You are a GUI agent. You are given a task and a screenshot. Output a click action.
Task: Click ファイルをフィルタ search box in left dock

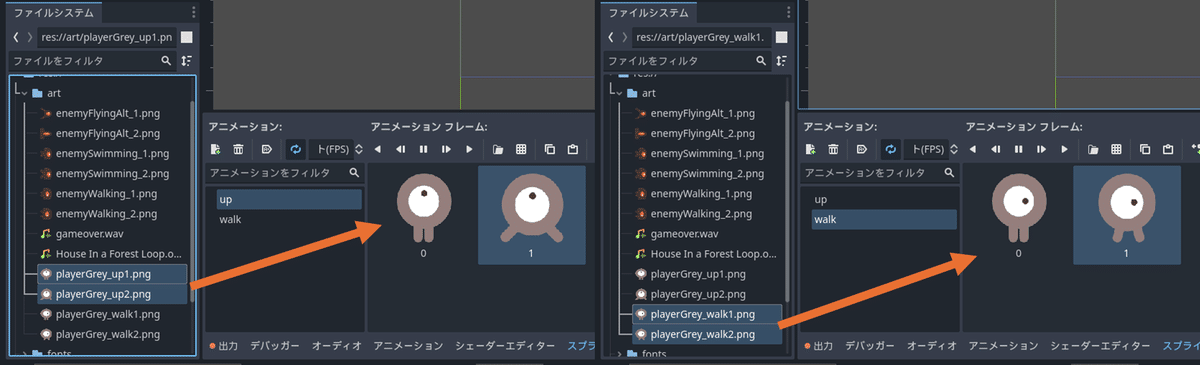92,61
